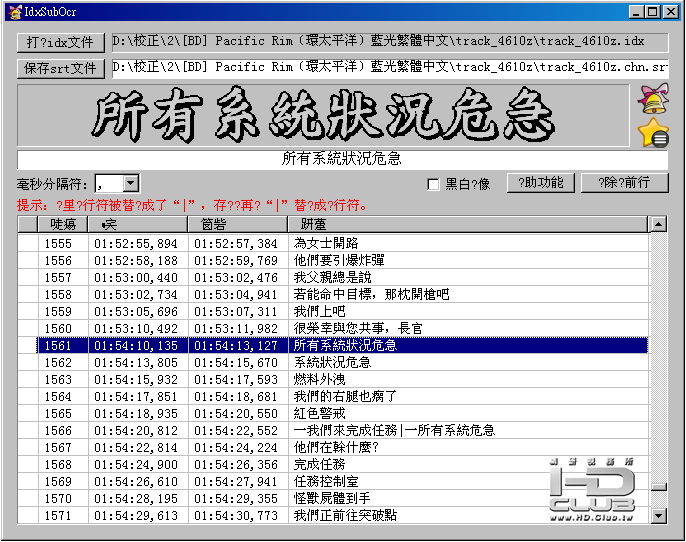Minimize the IdxSubOcr window
The image size is (686, 542).
(x=637, y=12)
